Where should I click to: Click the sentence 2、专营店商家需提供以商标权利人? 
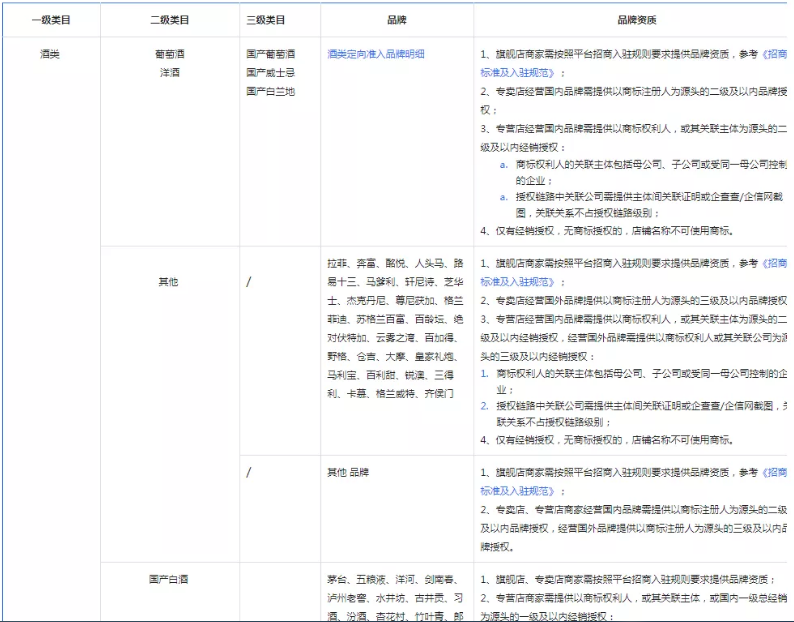coord(633,598)
